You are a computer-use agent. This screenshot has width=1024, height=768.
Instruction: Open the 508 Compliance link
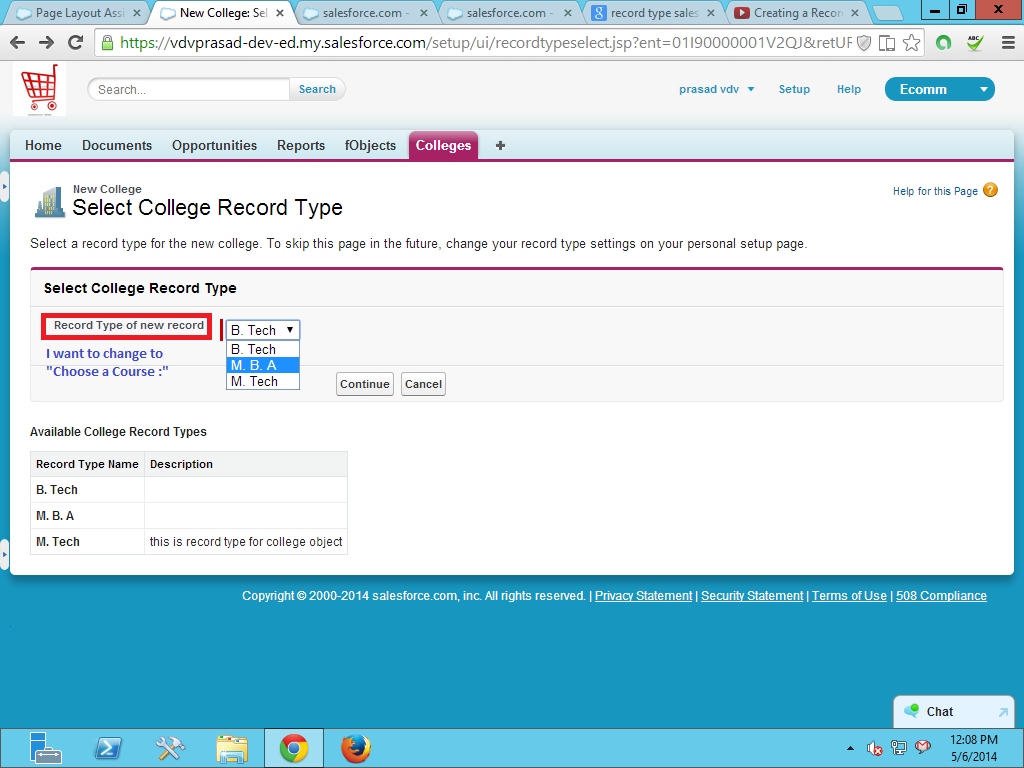941,596
